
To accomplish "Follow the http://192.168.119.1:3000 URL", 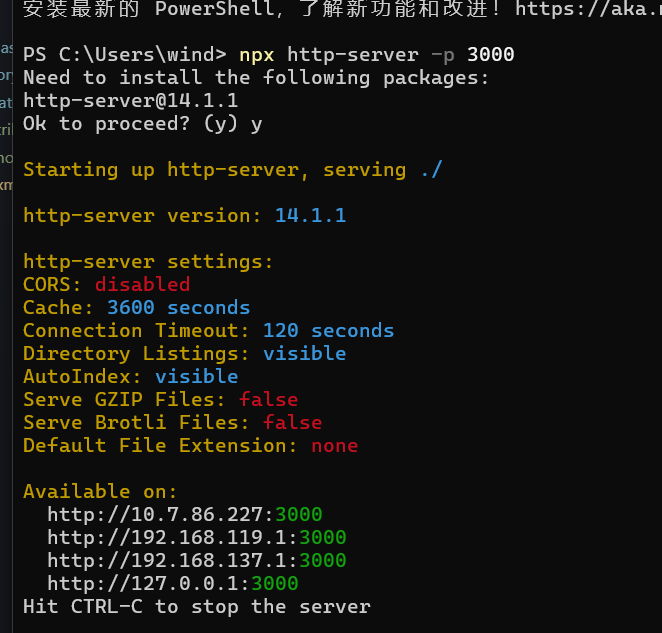I will 197,538.
